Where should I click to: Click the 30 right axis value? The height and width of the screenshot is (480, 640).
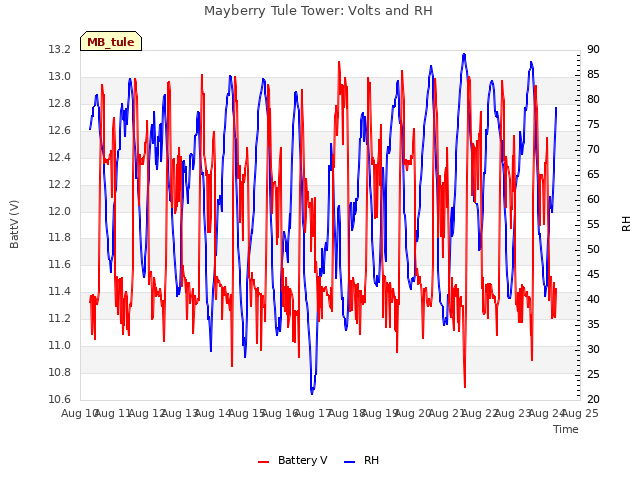tap(593, 349)
